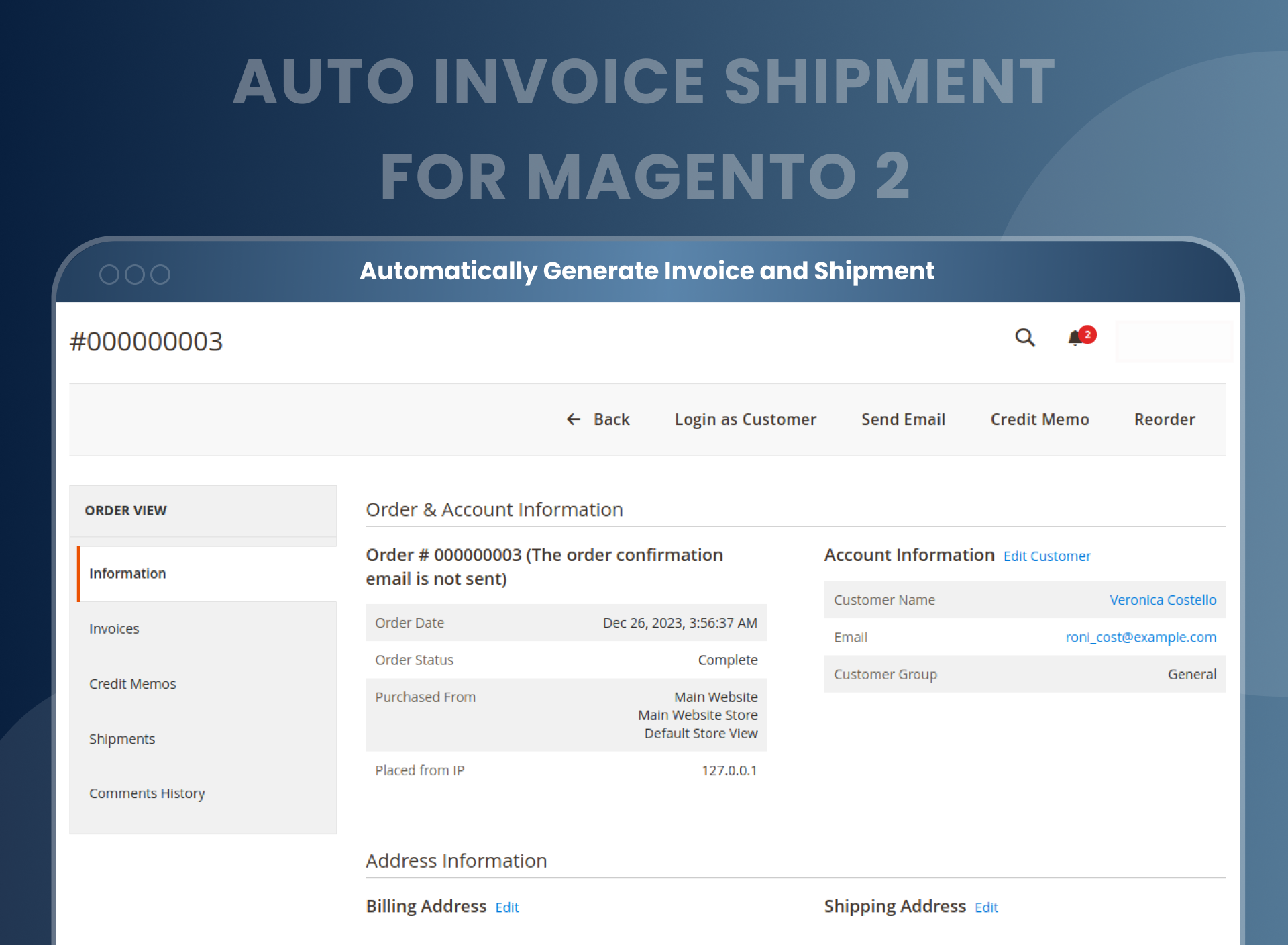
Task: Open notifications bell with 2 alerts
Action: pos(1081,336)
